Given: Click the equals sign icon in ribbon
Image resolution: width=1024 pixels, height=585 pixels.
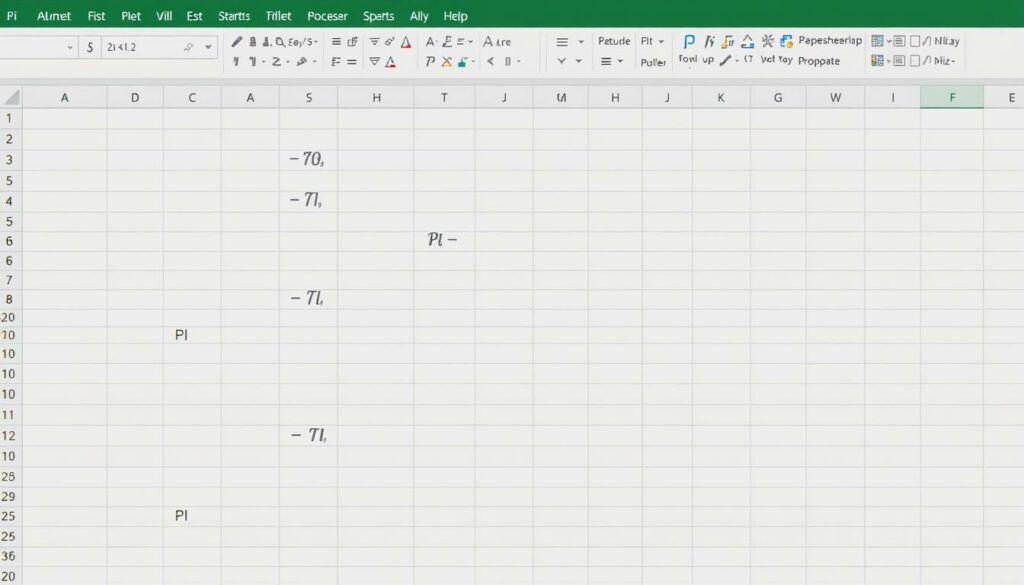Looking at the screenshot, I should [351, 62].
